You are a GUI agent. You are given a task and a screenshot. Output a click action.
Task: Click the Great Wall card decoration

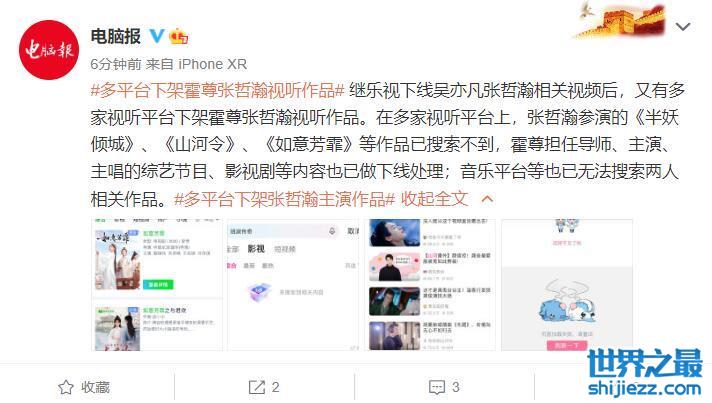621,20
